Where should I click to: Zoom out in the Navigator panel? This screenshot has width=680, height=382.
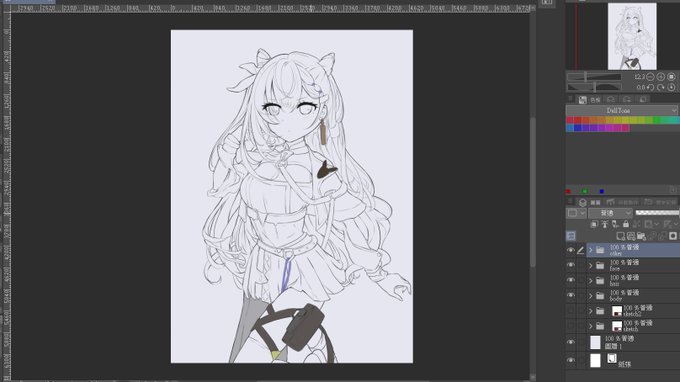(x=650, y=77)
